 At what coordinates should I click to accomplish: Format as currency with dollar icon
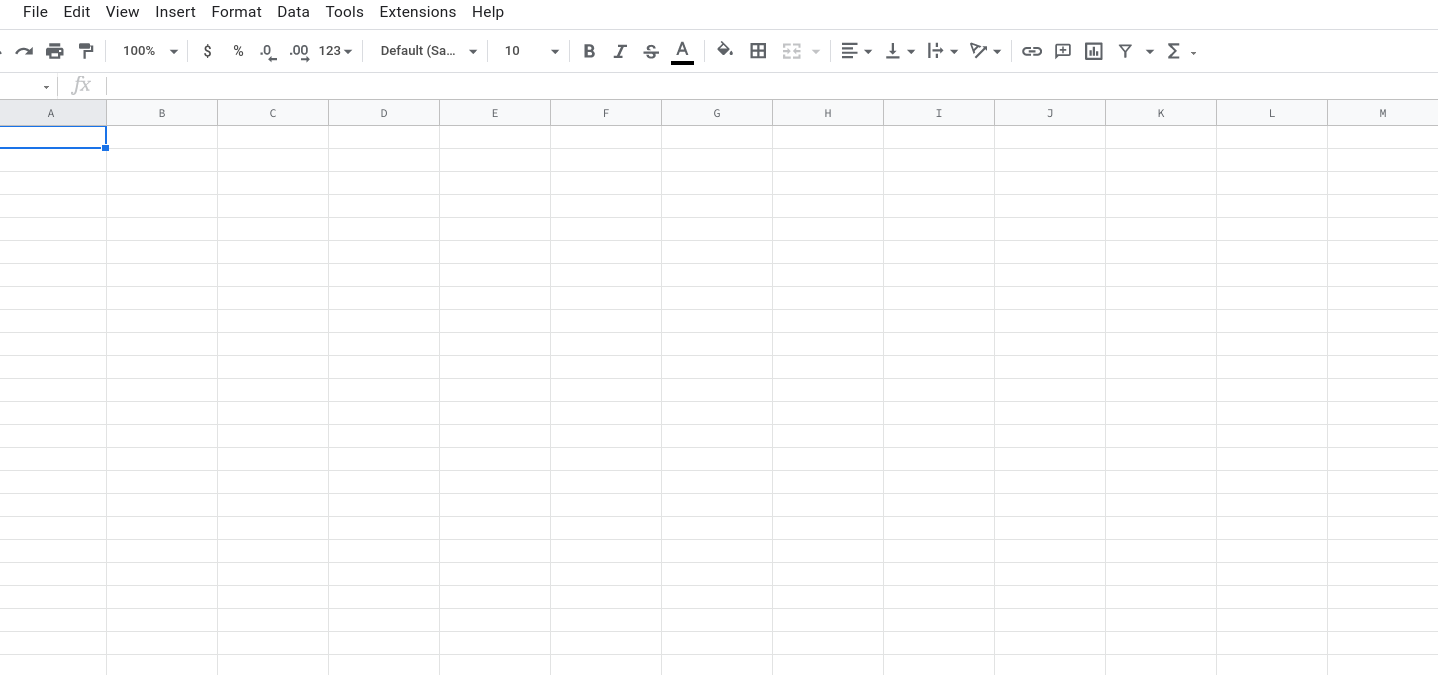tap(207, 51)
